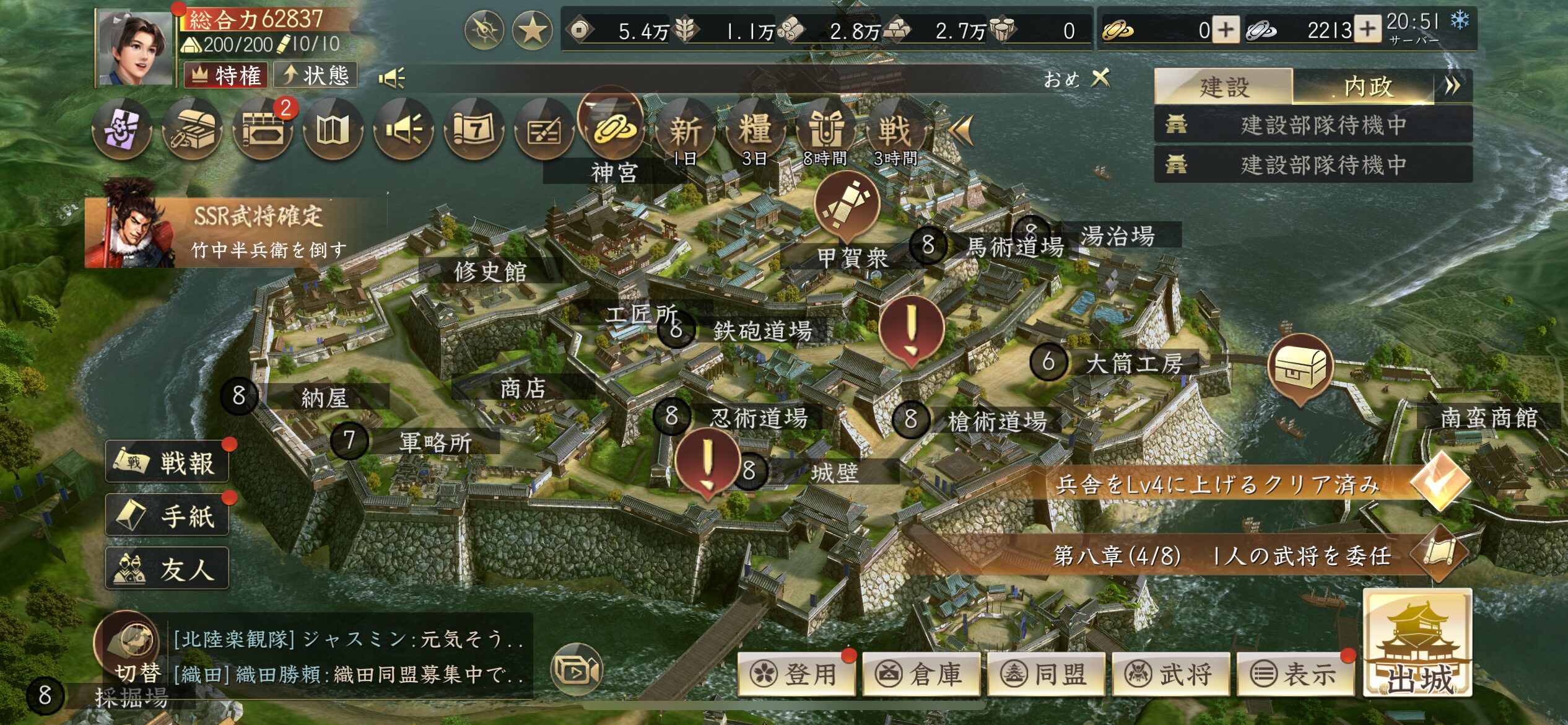This screenshot has width=1568, height=725.
Task: Open the calendar icon with badge 2
Action: (x=263, y=130)
